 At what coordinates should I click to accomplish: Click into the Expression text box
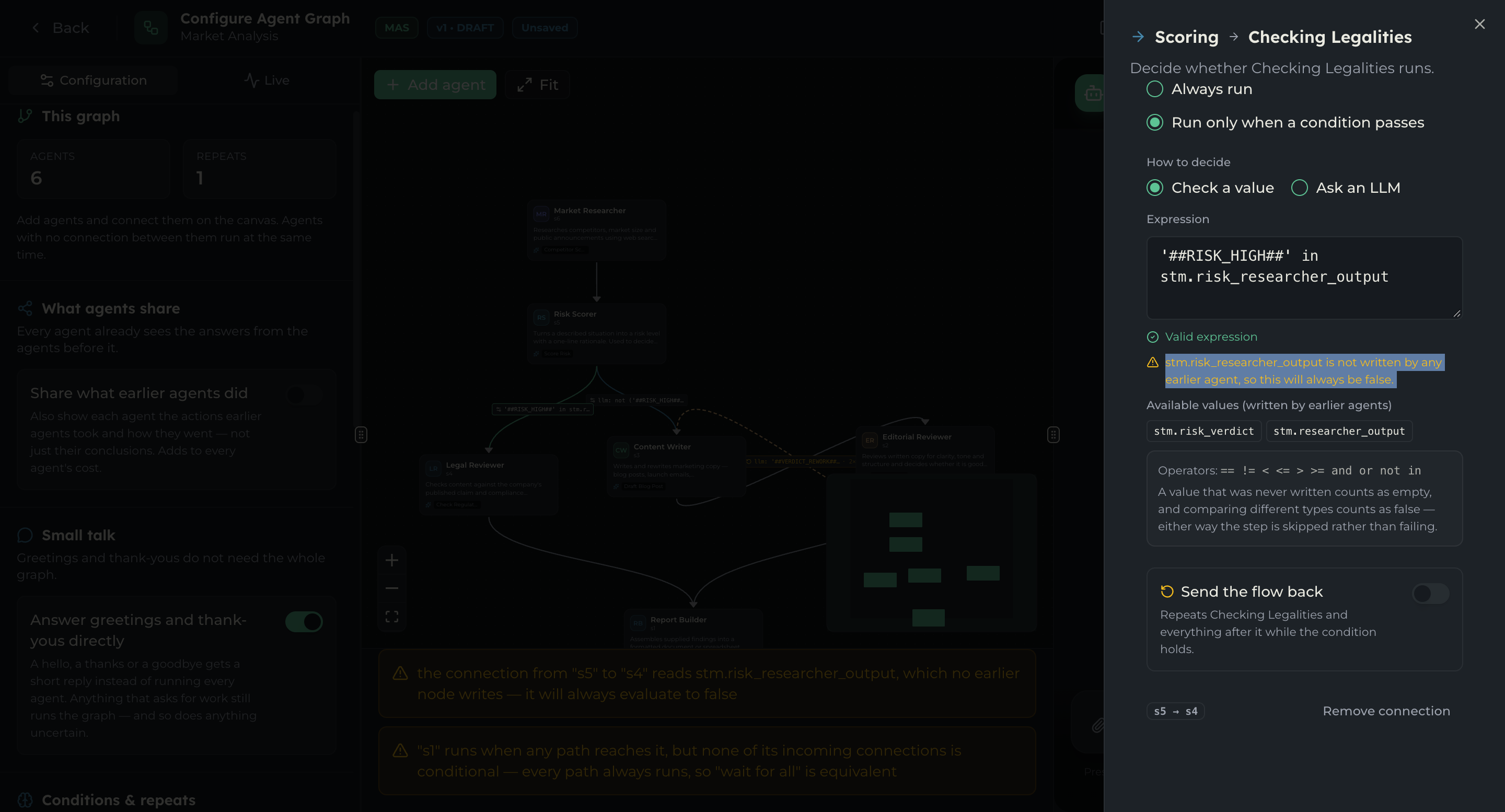tap(1304, 277)
